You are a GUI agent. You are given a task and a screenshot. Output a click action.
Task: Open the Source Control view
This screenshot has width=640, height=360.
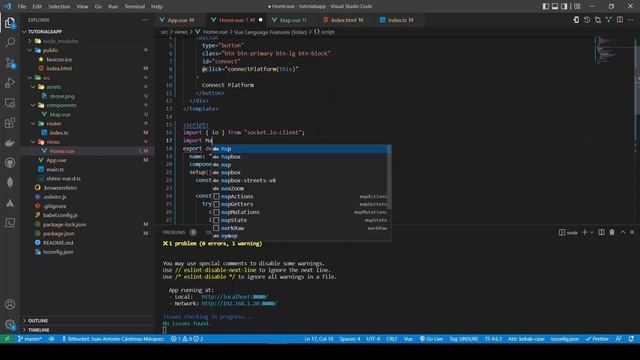click(10, 63)
